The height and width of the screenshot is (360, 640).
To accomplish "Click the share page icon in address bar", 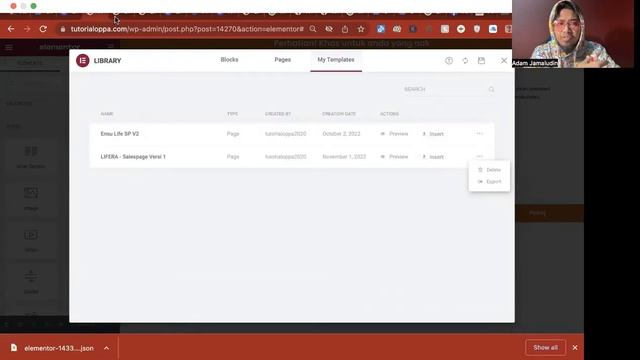I will (x=345, y=29).
